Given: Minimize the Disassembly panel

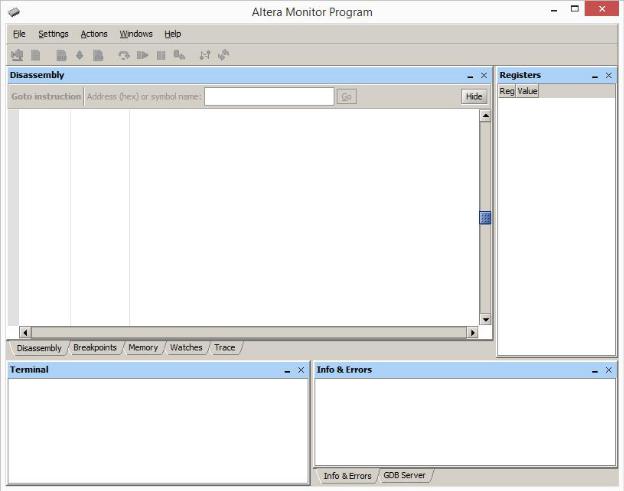Looking at the screenshot, I should click(x=470, y=76).
